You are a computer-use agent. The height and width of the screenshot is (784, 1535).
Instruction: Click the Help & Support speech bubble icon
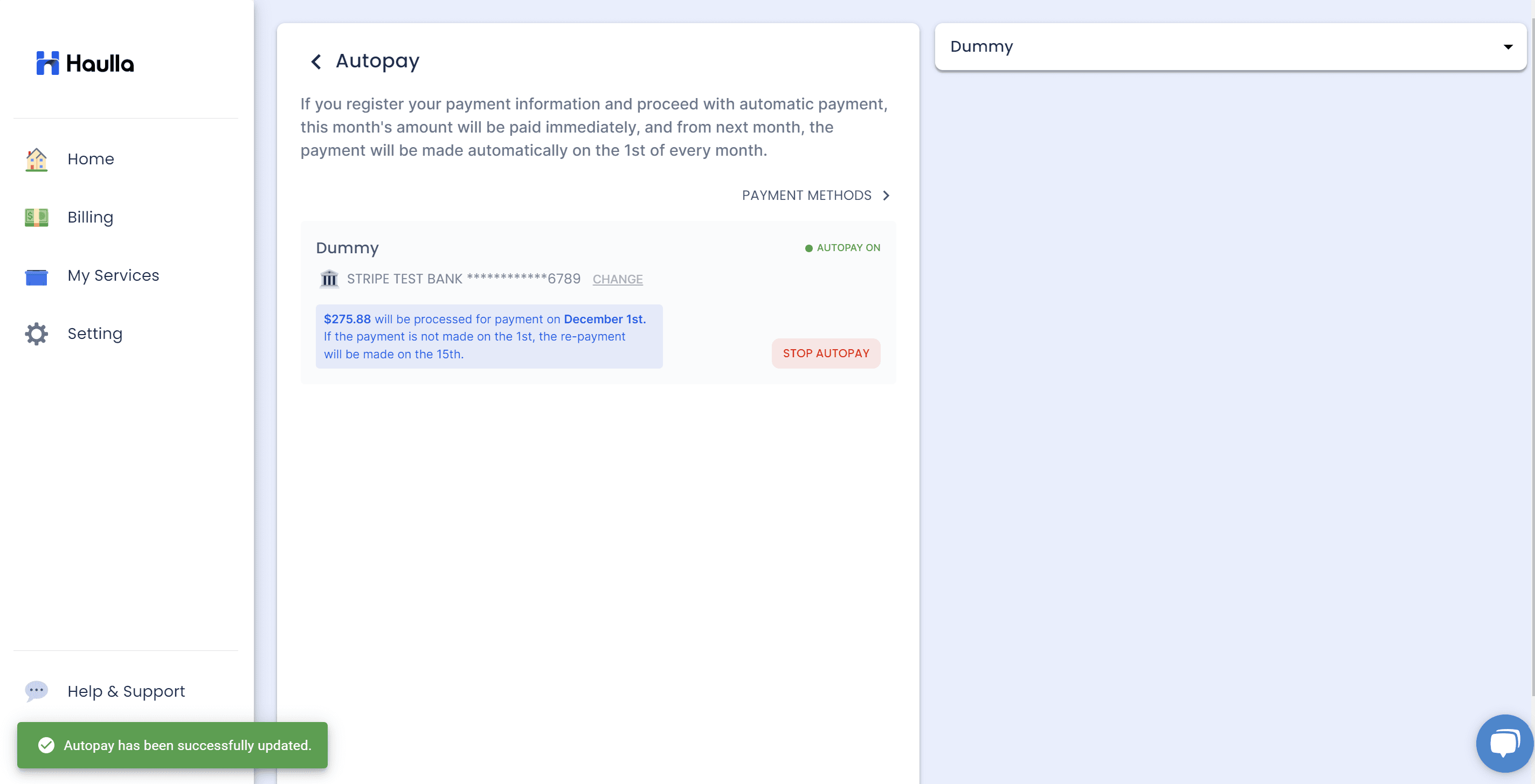[x=36, y=690]
